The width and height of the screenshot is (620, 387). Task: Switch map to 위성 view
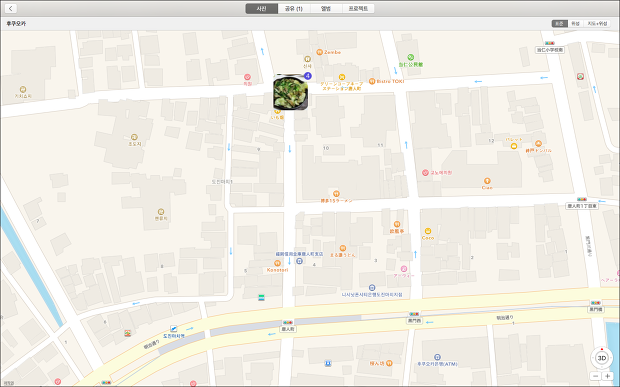[575, 24]
